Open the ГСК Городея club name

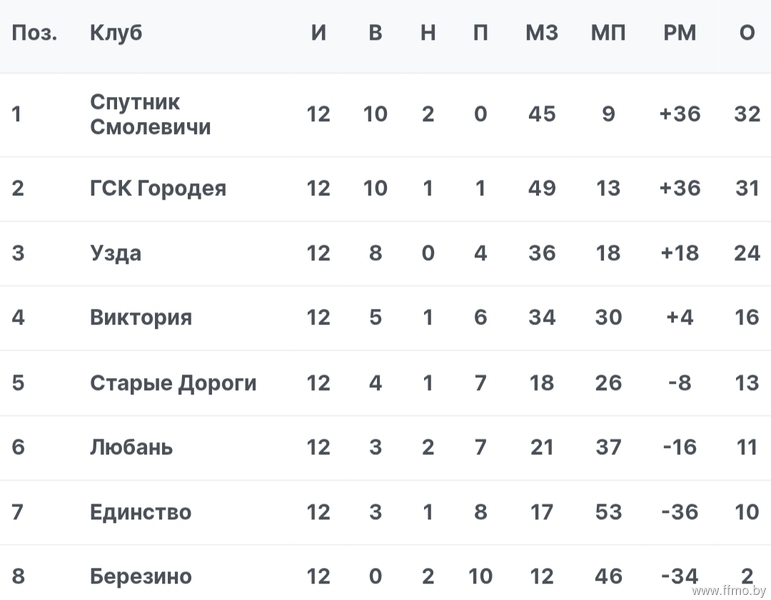pos(158,188)
